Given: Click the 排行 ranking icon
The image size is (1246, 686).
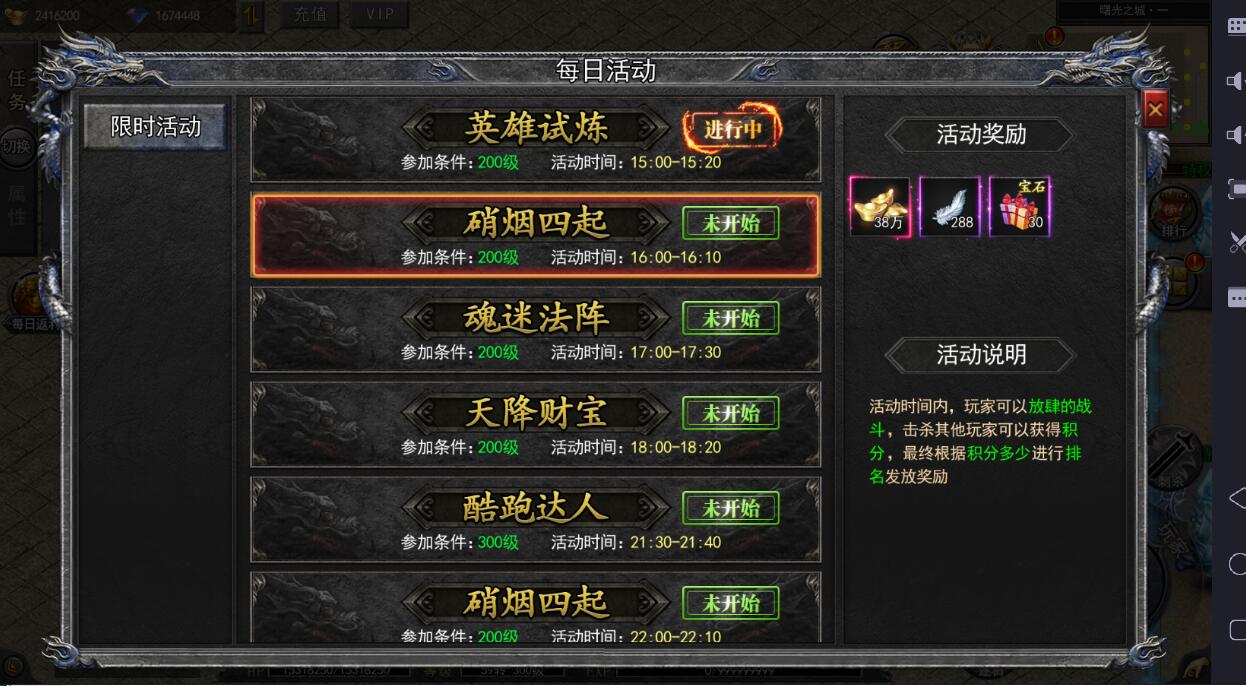Looking at the screenshot, I should coord(1174,213).
